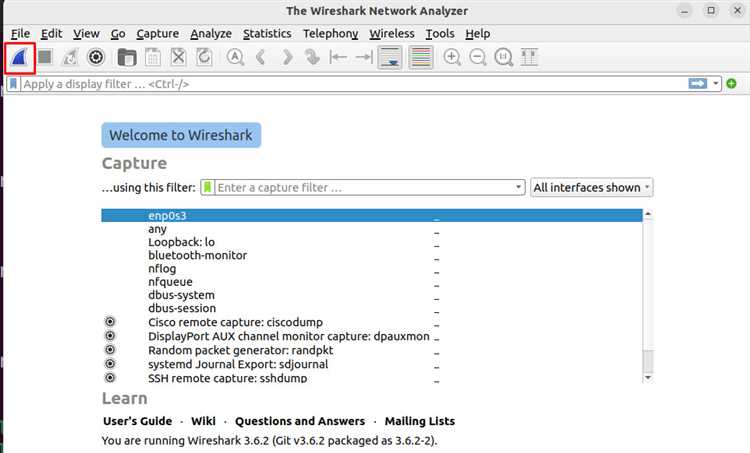750x453 pixels.
Task: Open the Help menu
Action: (477, 34)
